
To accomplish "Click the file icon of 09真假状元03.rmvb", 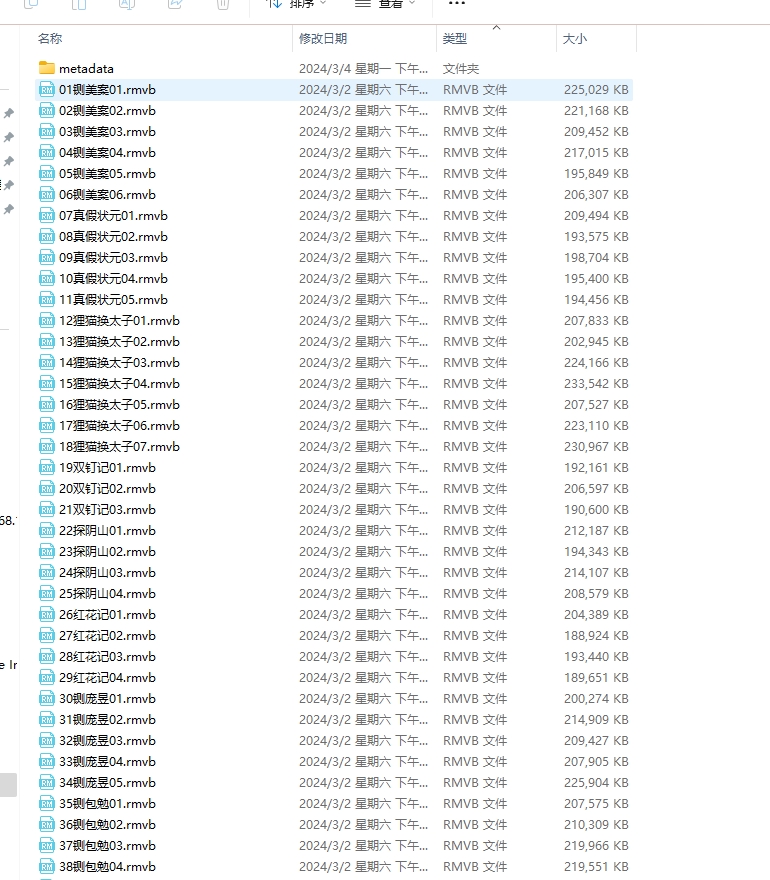I will [47, 258].
